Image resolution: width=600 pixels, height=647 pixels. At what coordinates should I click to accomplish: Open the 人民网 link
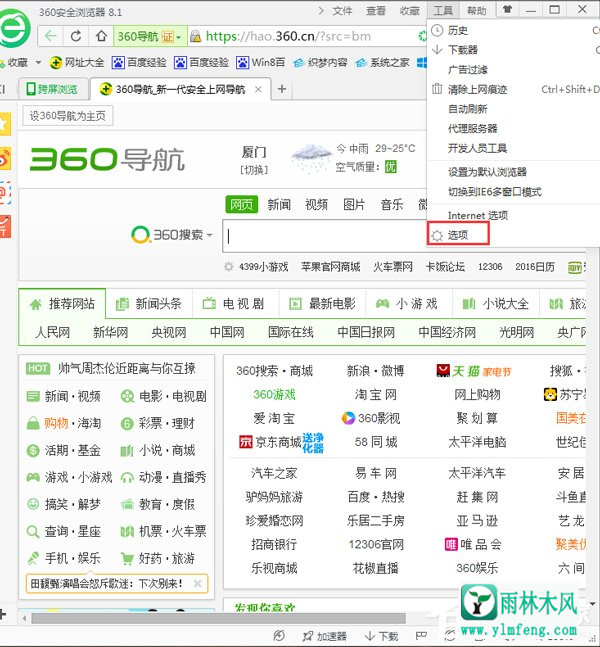click(x=52, y=332)
